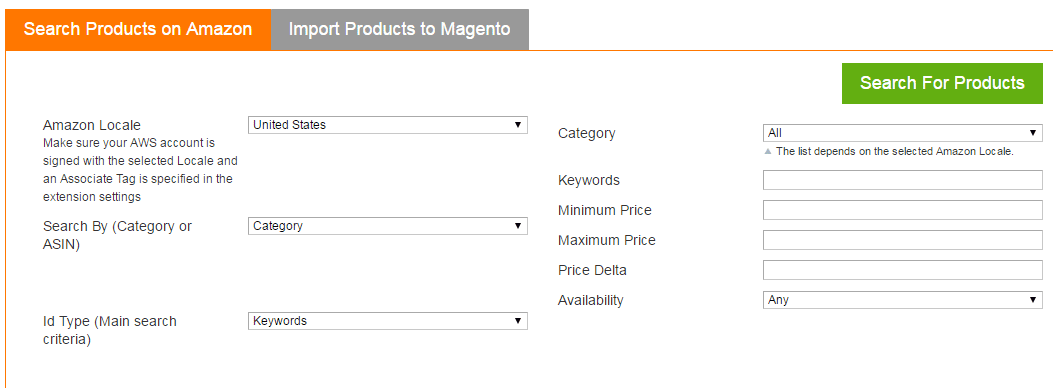Click the note about list depending on Locale
The height and width of the screenshot is (388, 1053).
pos(895,152)
